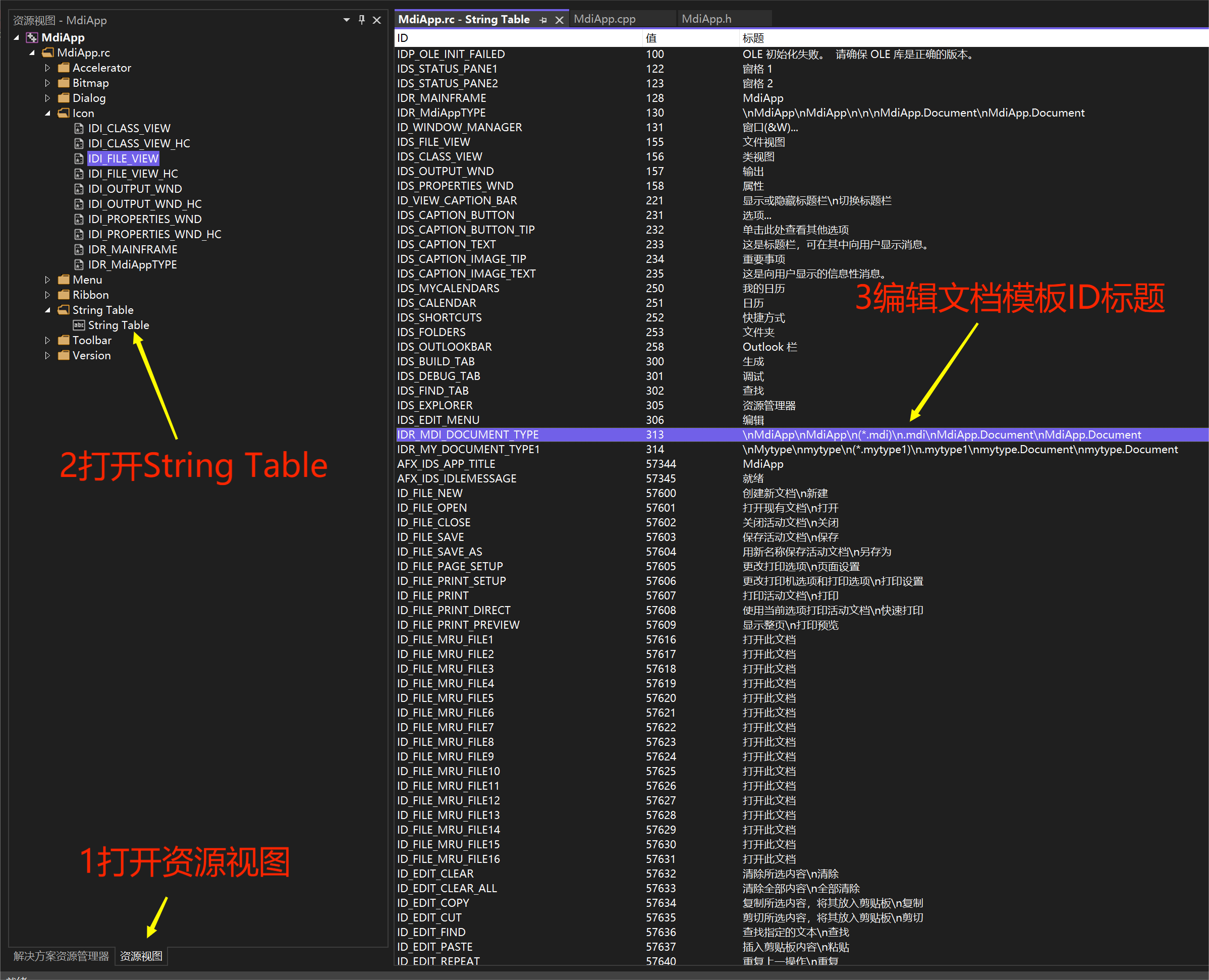Collapse the String Table folder

(x=47, y=310)
